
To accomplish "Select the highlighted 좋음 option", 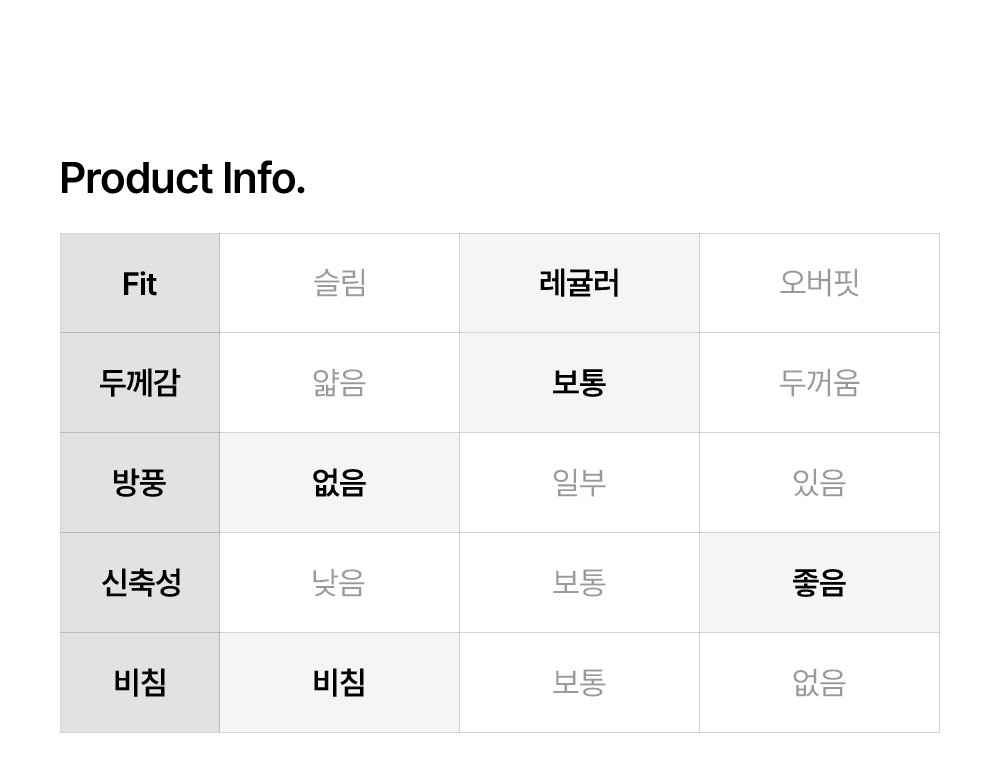I will pyautogui.click(x=819, y=583).
